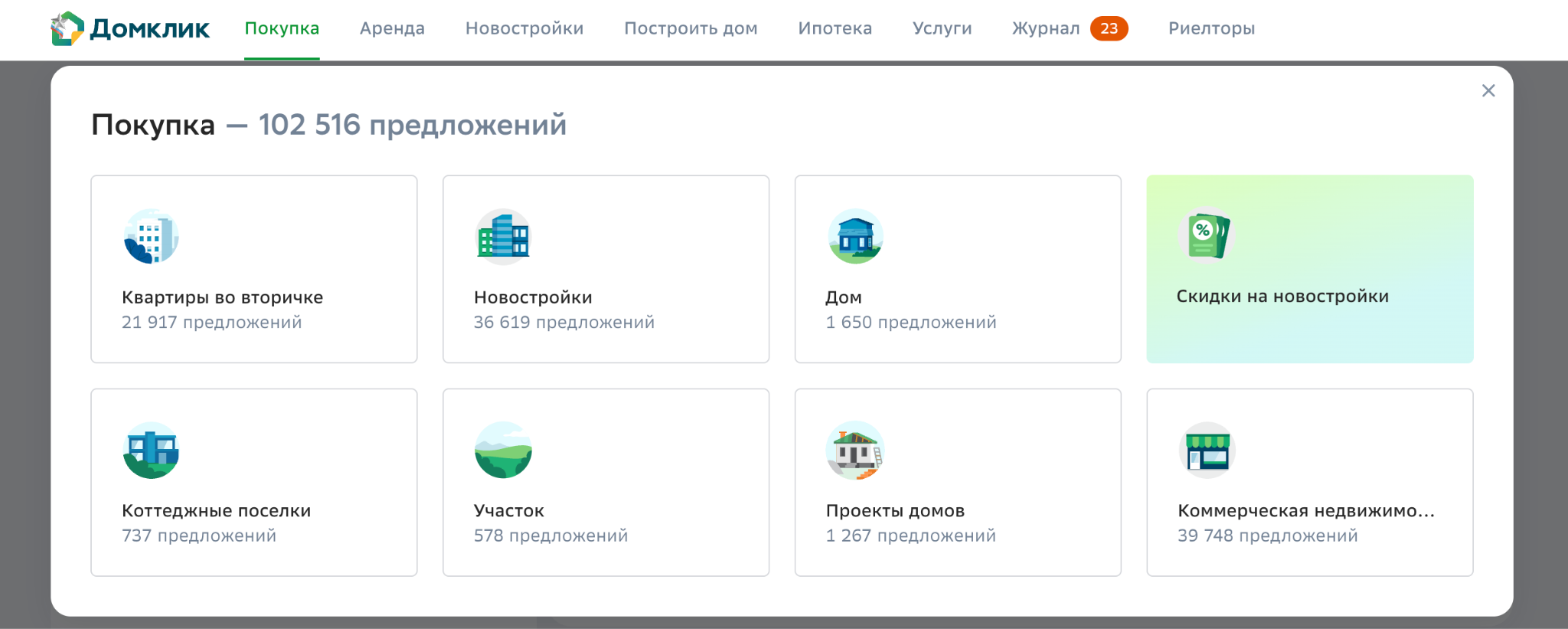Click 39 748 предложений count

[x=1267, y=536]
